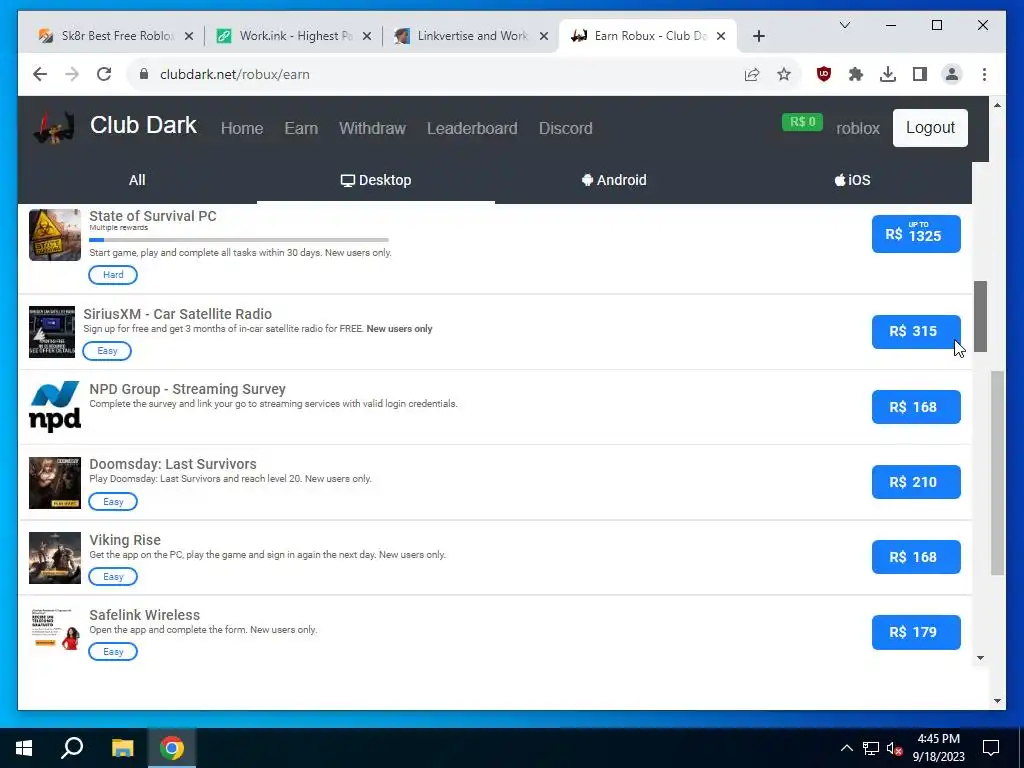Click the R$ 210 Doomsday reward button

(916, 482)
